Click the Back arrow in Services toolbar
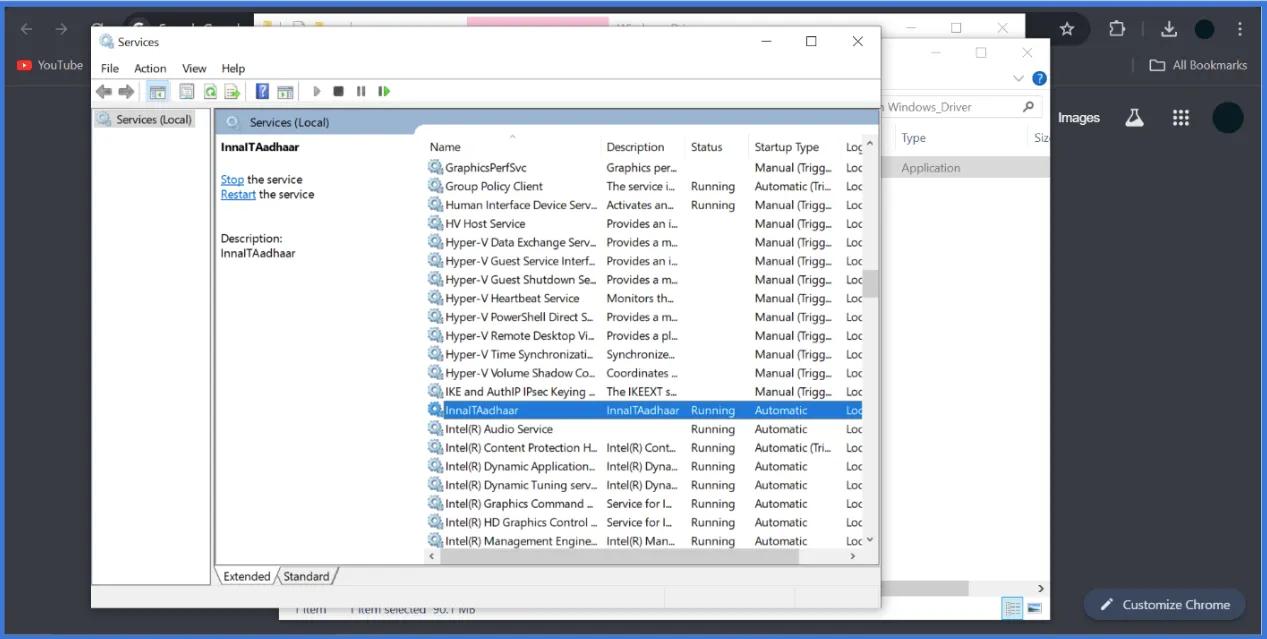The height and width of the screenshot is (639, 1267). [x=104, y=92]
